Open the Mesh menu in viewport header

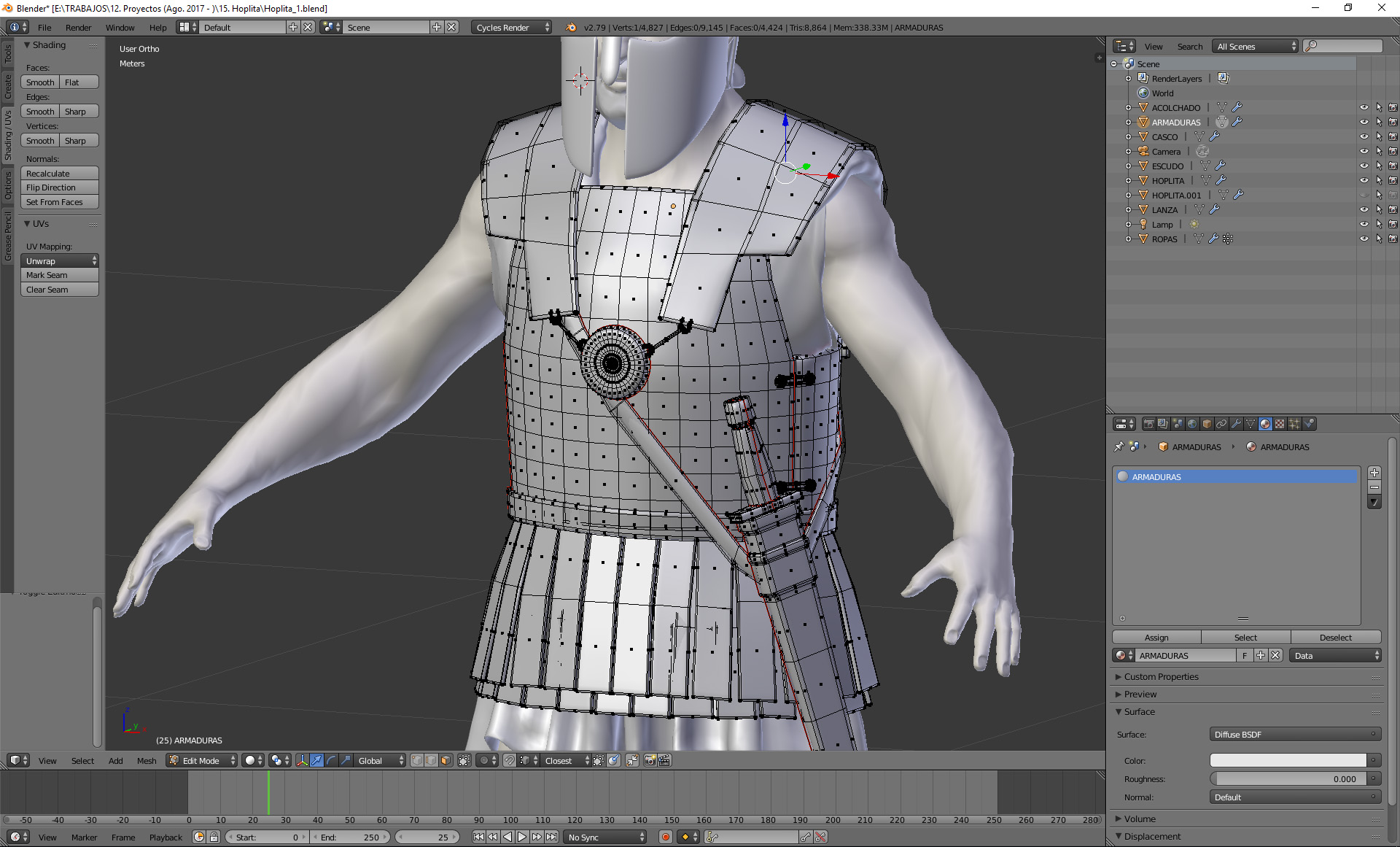[x=146, y=760]
